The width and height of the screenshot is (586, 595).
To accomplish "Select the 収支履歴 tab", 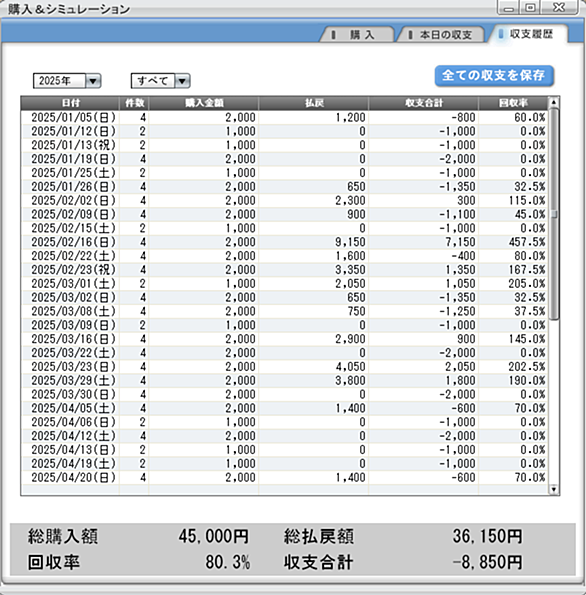I will click(528, 34).
